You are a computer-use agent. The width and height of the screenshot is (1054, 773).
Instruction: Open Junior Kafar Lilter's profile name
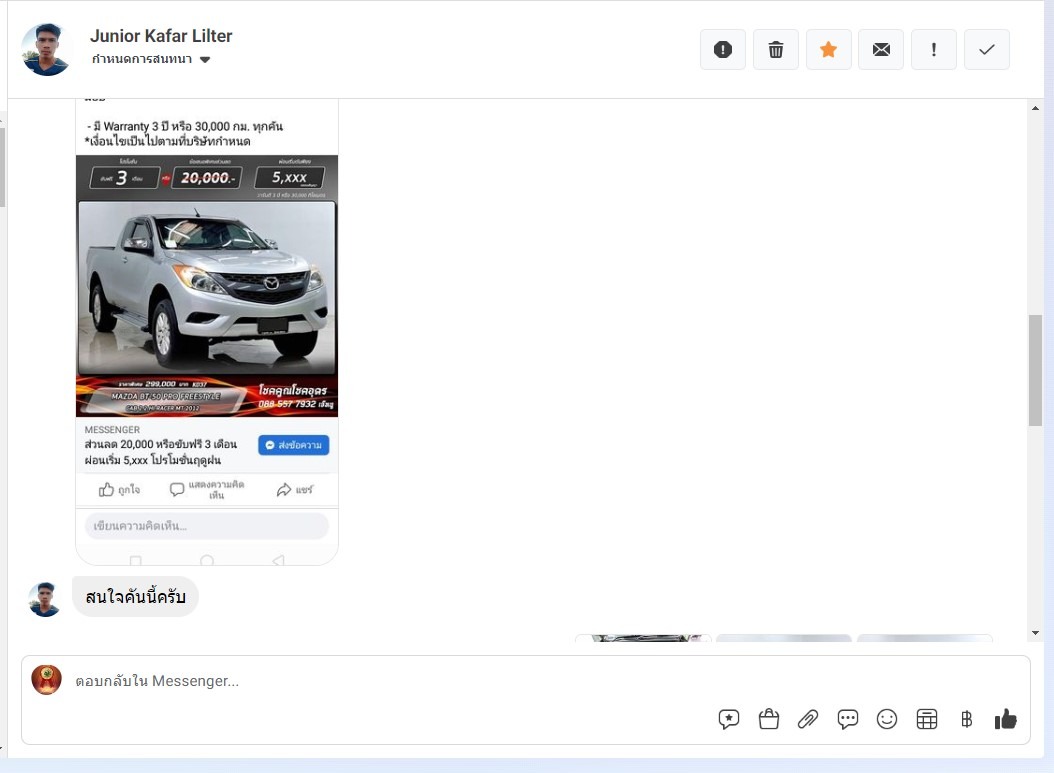coord(161,36)
